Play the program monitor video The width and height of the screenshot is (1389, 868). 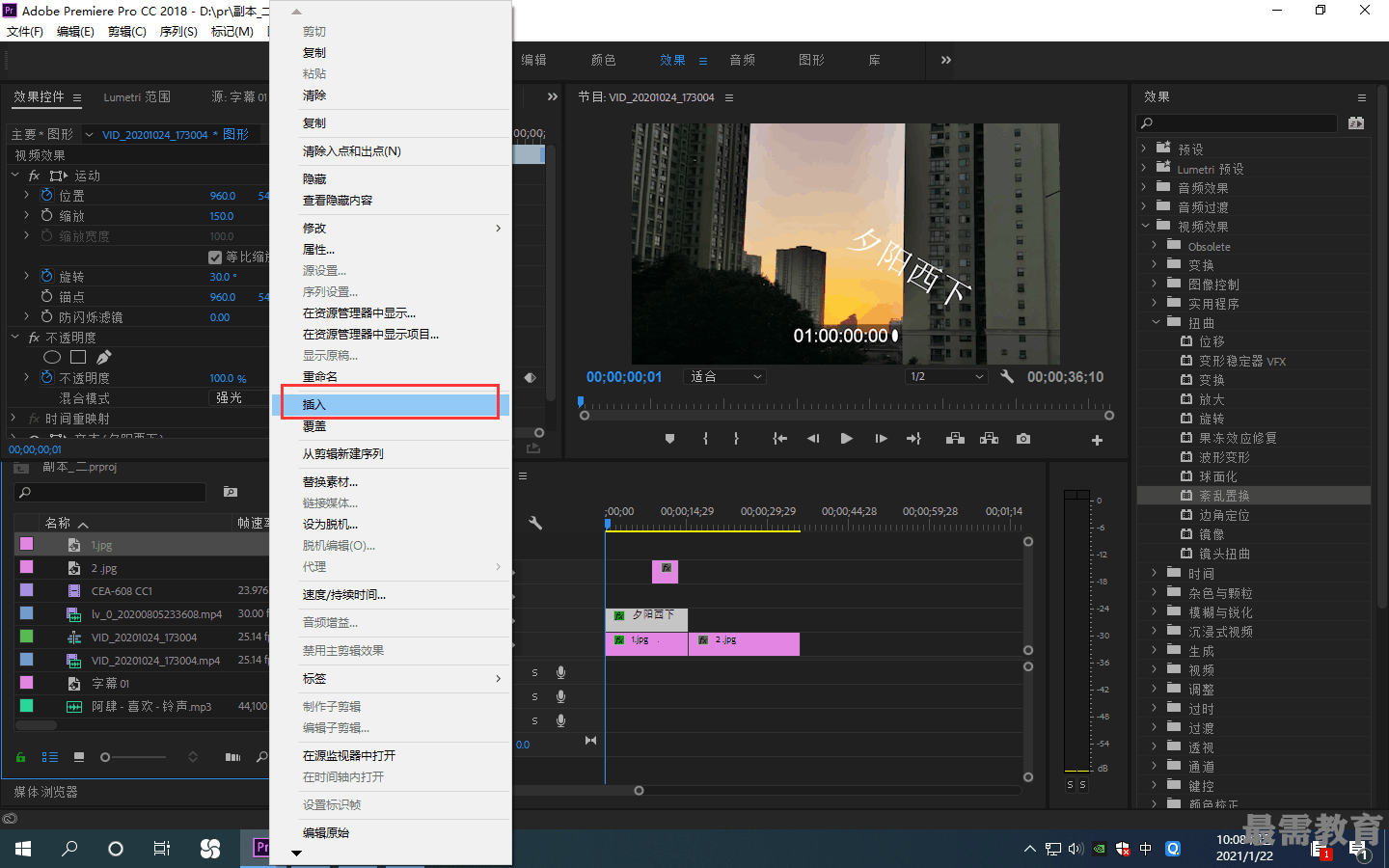847,439
